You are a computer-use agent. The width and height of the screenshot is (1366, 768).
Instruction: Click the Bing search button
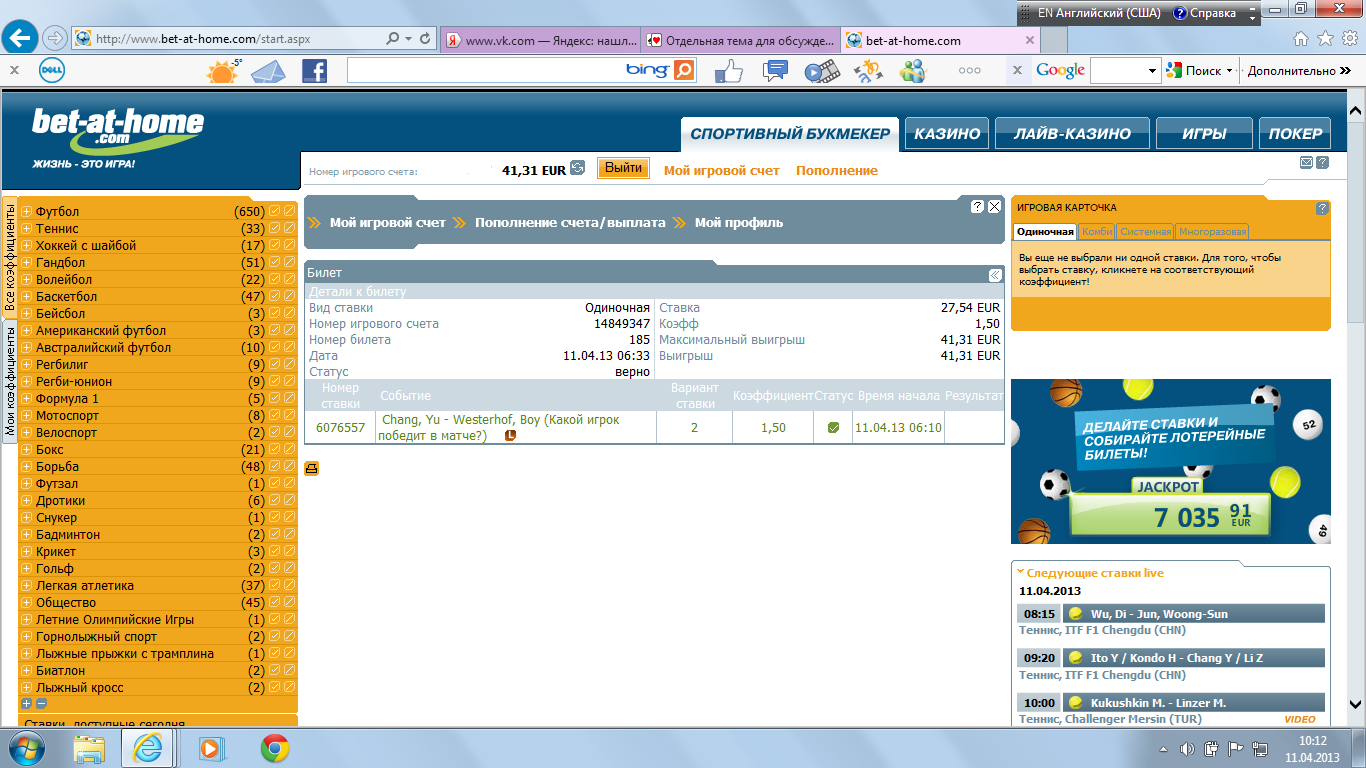[685, 70]
